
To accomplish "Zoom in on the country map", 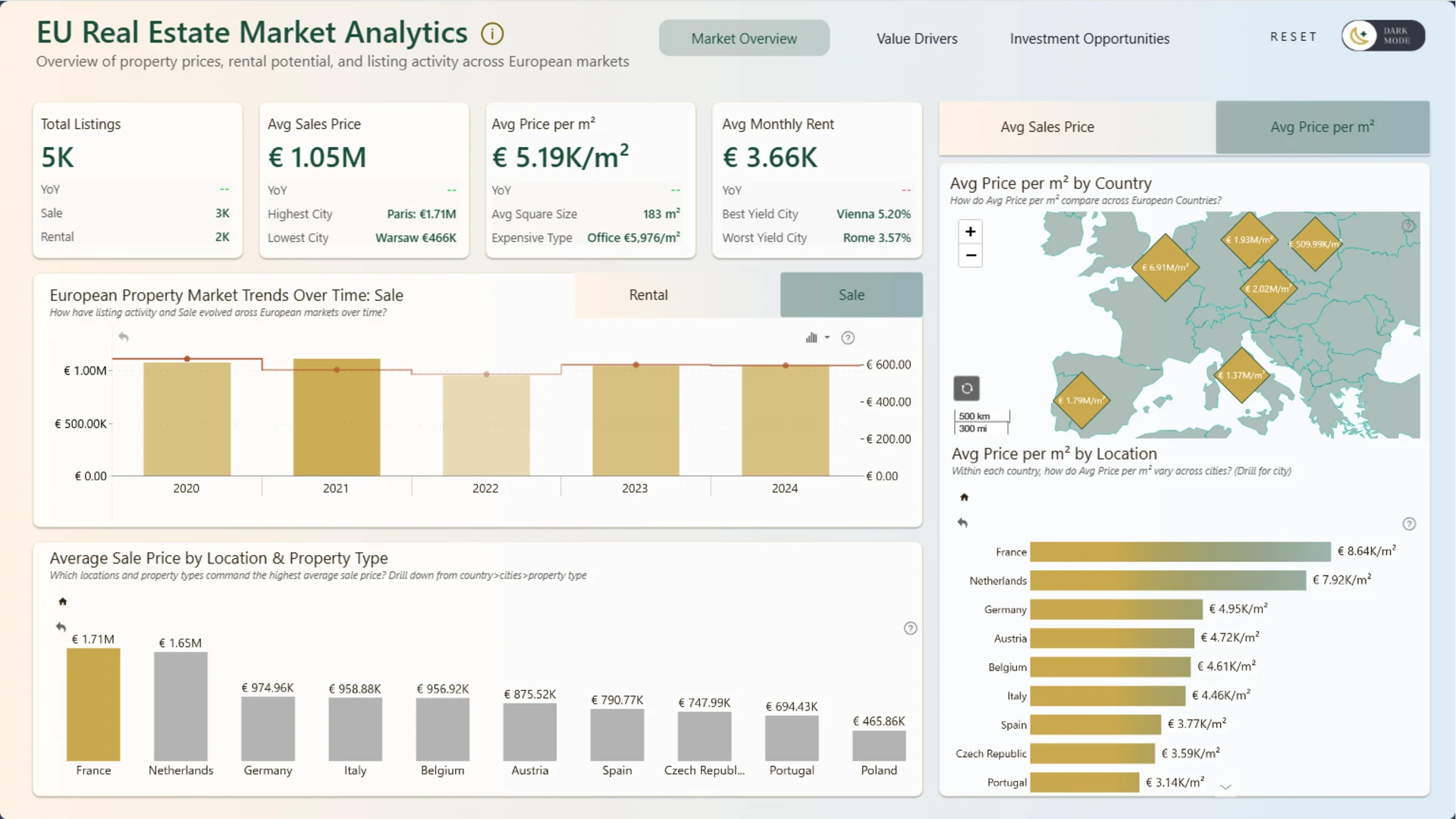I will (970, 232).
